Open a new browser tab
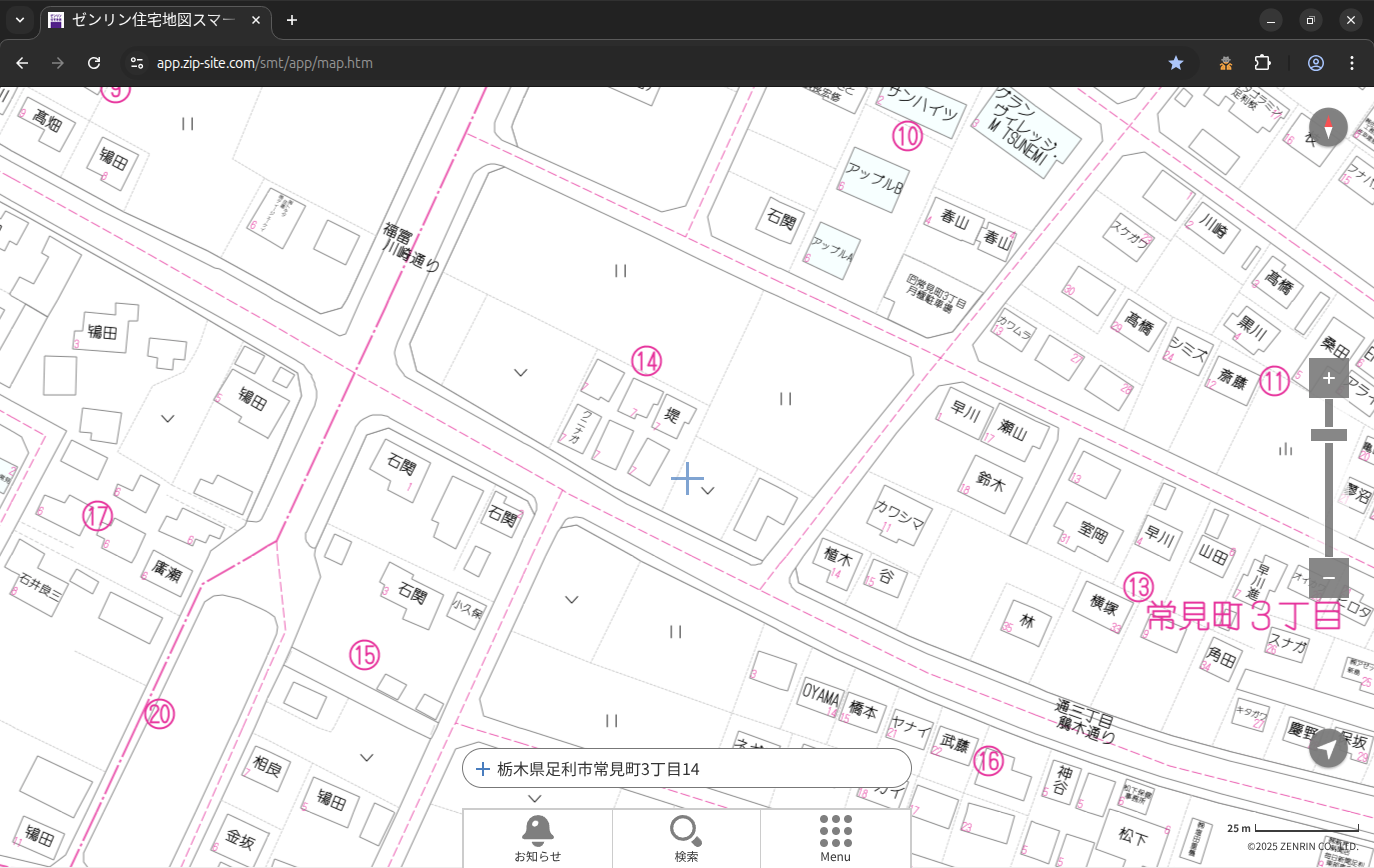Image resolution: width=1374 pixels, height=868 pixels. pyautogui.click(x=292, y=20)
